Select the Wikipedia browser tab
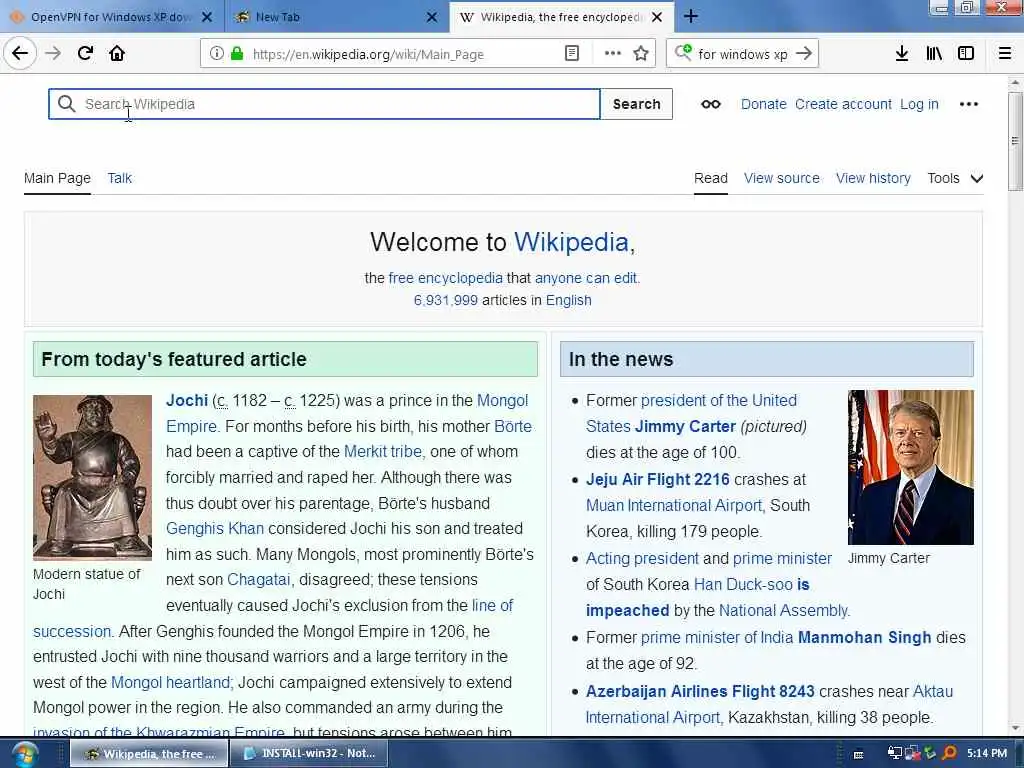The image size is (1024, 768). click(x=560, y=17)
